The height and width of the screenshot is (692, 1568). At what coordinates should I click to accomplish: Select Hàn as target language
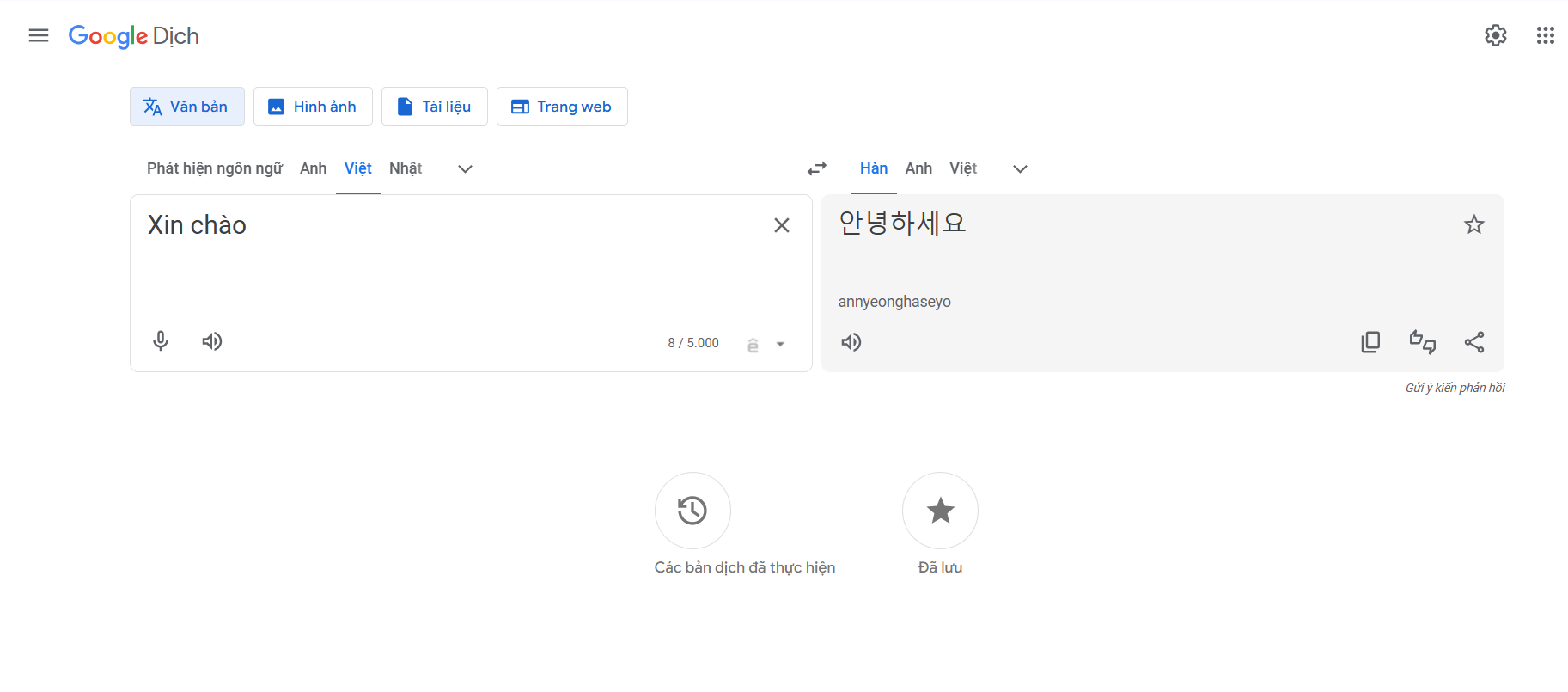(874, 168)
